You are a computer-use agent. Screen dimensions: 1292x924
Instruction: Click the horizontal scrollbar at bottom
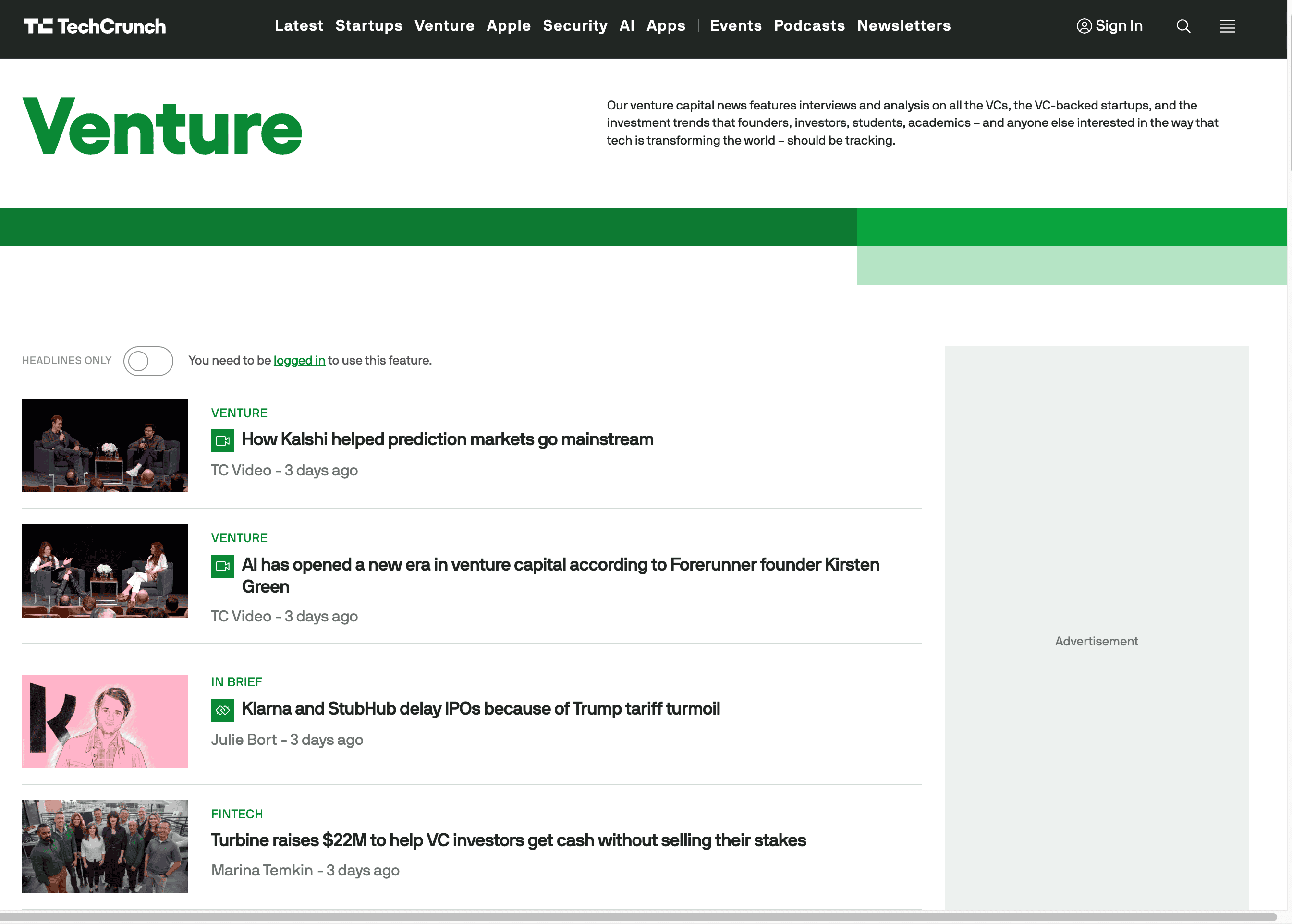[637, 917]
